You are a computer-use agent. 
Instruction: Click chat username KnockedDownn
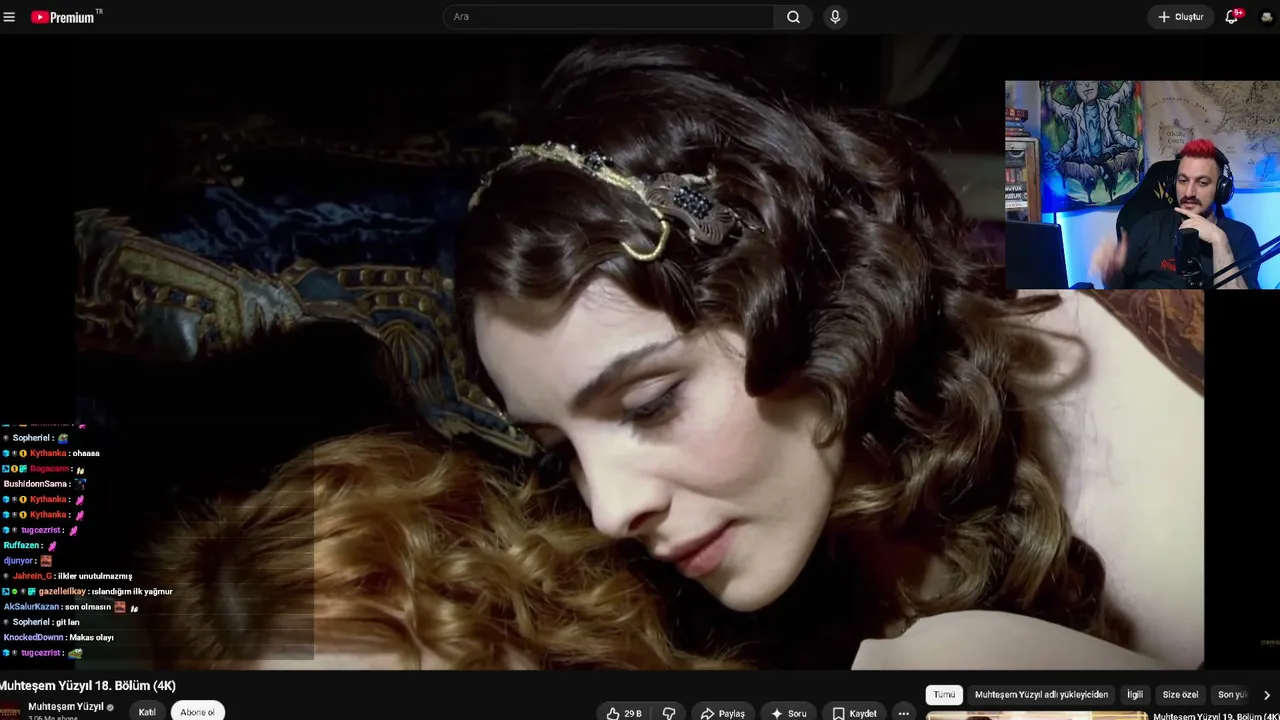33,638
